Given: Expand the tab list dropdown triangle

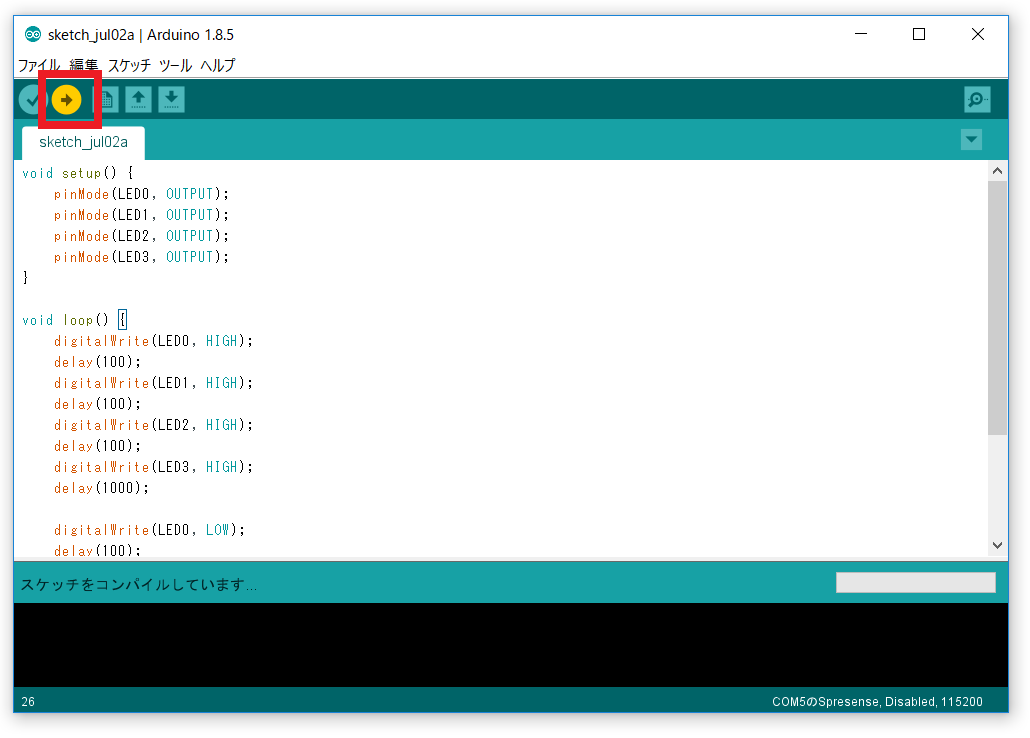Looking at the screenshot, I should pos(971,140).
